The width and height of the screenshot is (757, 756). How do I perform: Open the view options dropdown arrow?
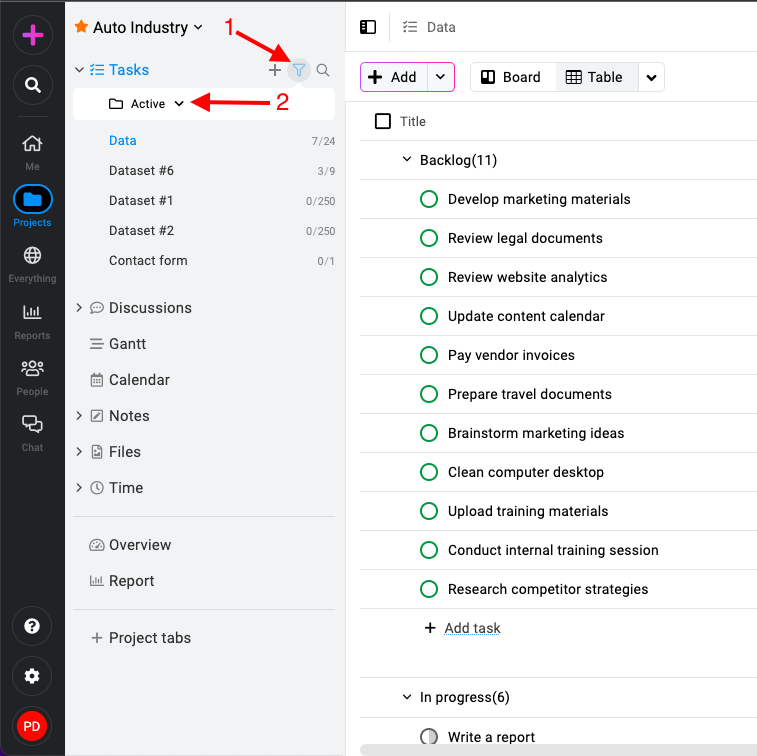click(651, 77)
